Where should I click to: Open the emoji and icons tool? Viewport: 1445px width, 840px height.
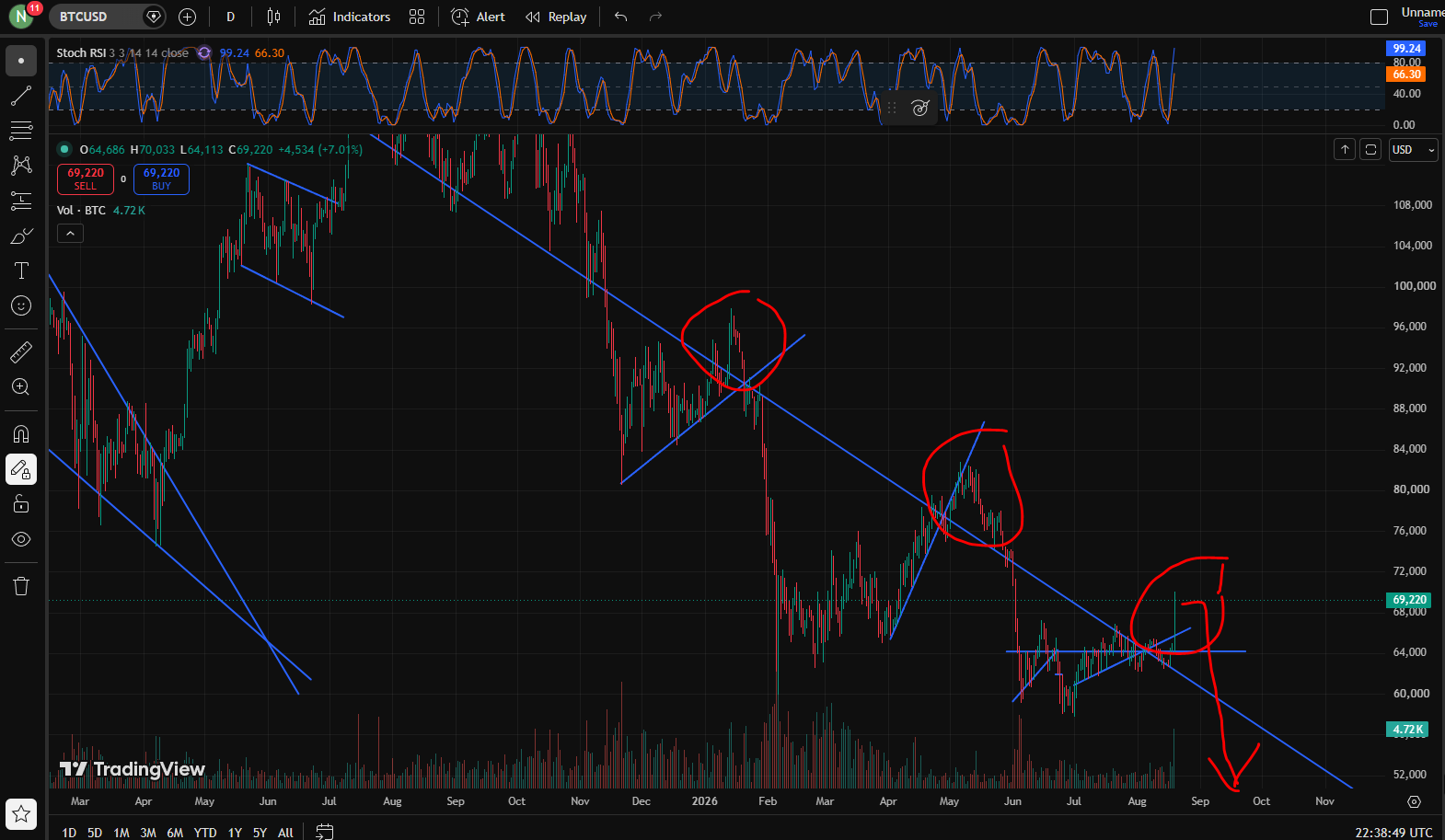21,305
